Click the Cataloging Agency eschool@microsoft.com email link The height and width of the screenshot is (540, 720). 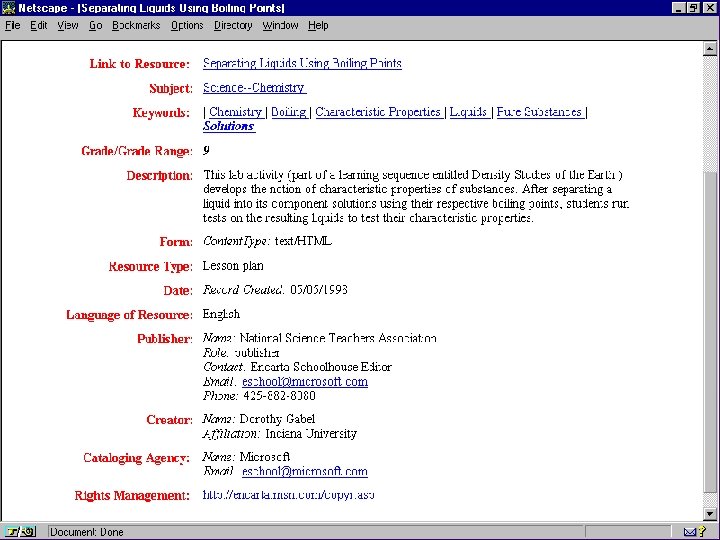click(305, 471)
